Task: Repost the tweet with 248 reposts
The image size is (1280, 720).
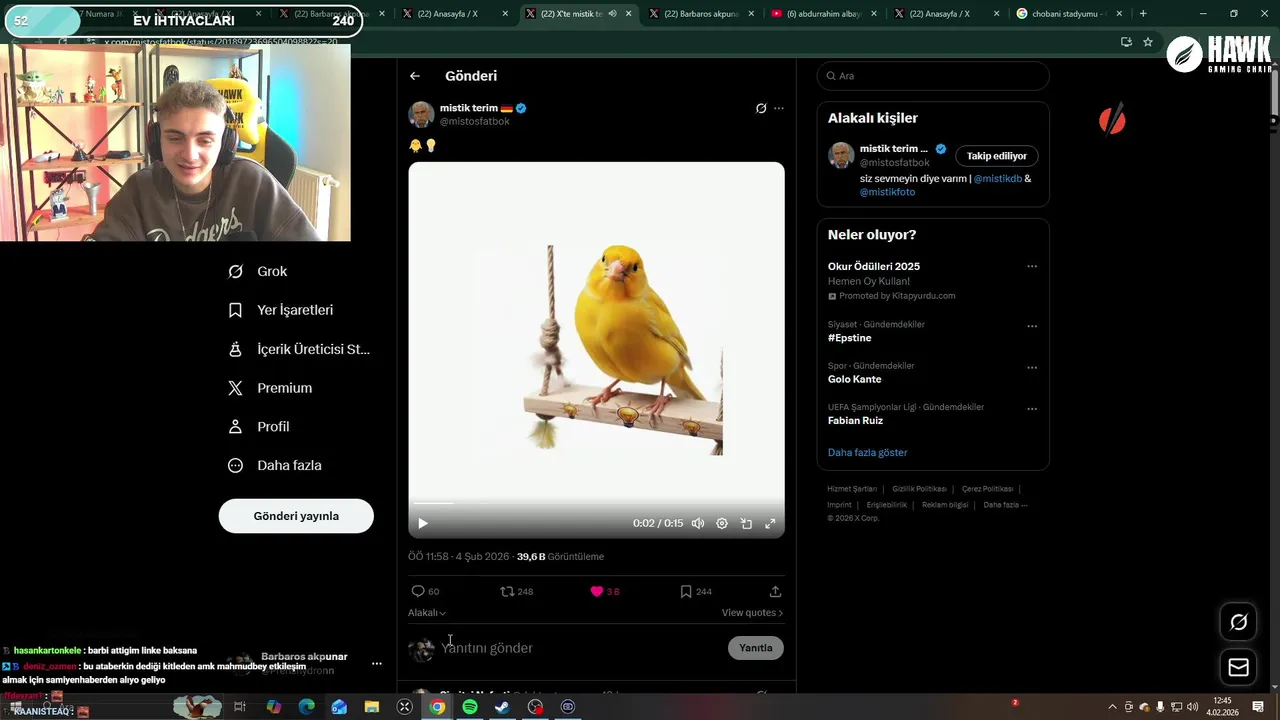Action: tap(516, 591)
